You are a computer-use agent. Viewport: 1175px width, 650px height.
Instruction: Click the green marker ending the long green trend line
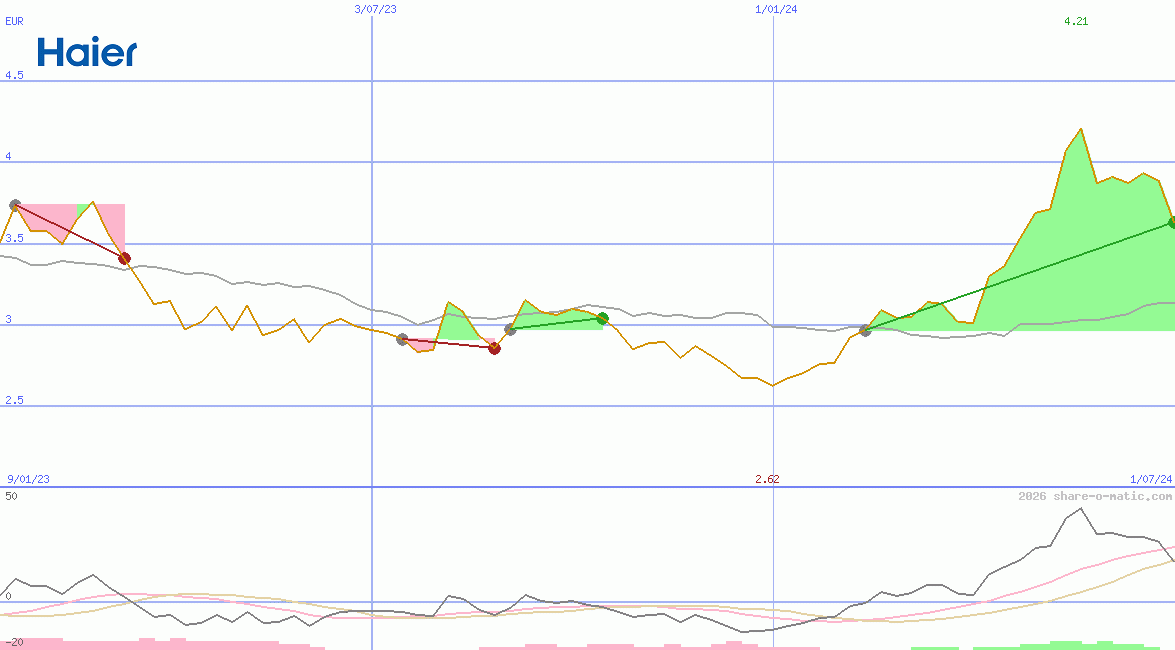tap(1172, 222)
